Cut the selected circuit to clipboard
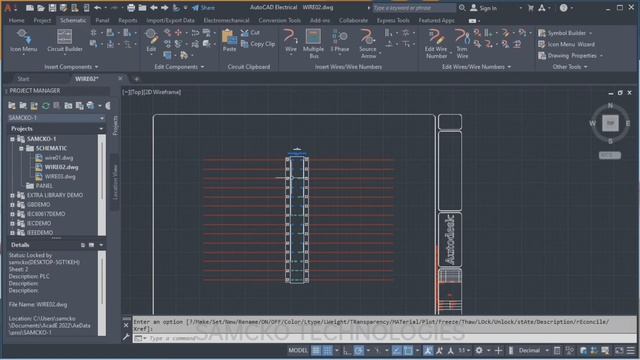The image size is (640, 360). pyautogui.click(x=250, y=33)
